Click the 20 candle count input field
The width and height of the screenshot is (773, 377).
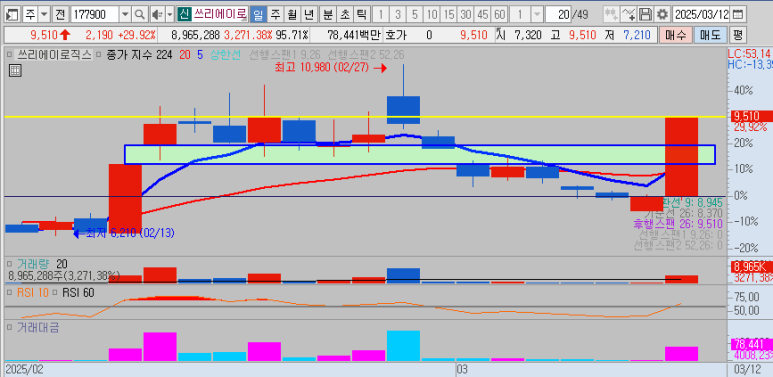(558, 15)
